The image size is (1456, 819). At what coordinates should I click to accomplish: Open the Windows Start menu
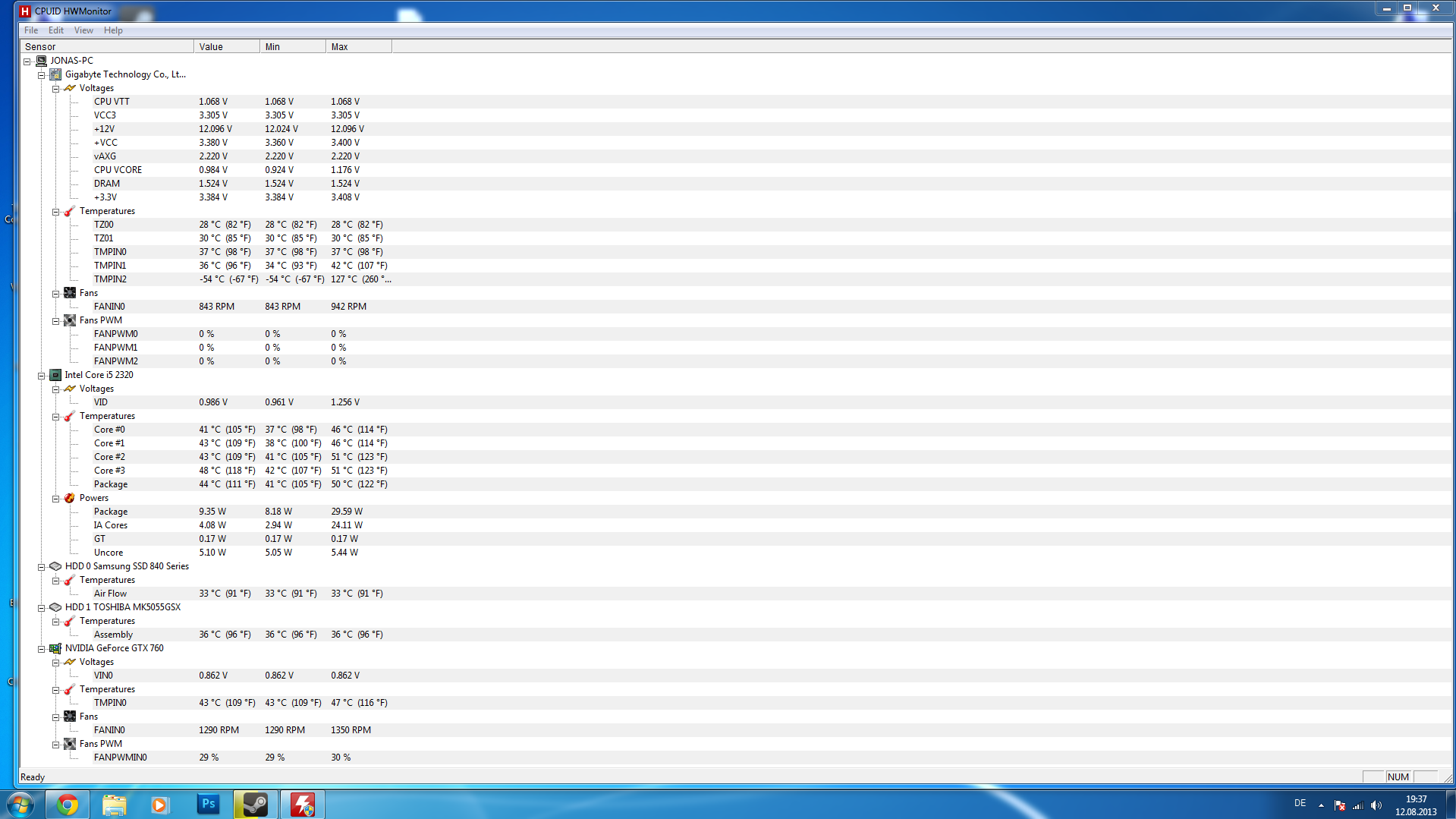20,805
